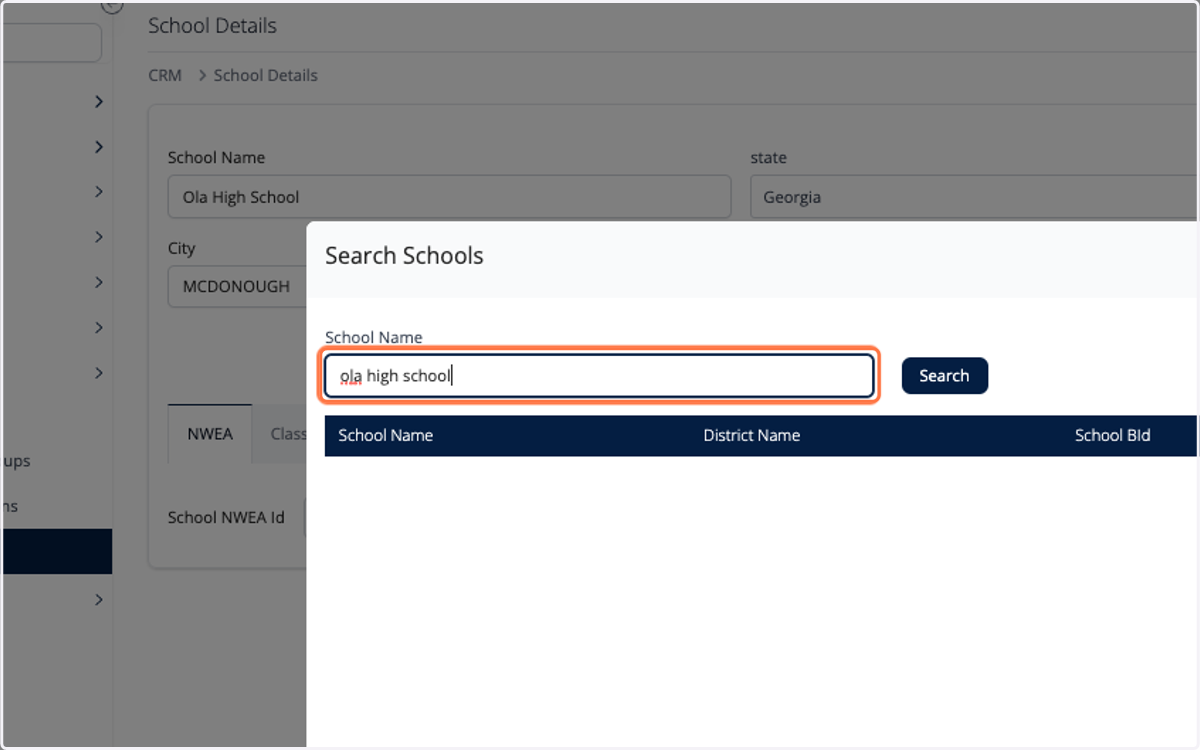Screen dimensions: 1200x750
Task: Focus the School Name search field containing "ola high school"
Action: click(x=599, y=376)
